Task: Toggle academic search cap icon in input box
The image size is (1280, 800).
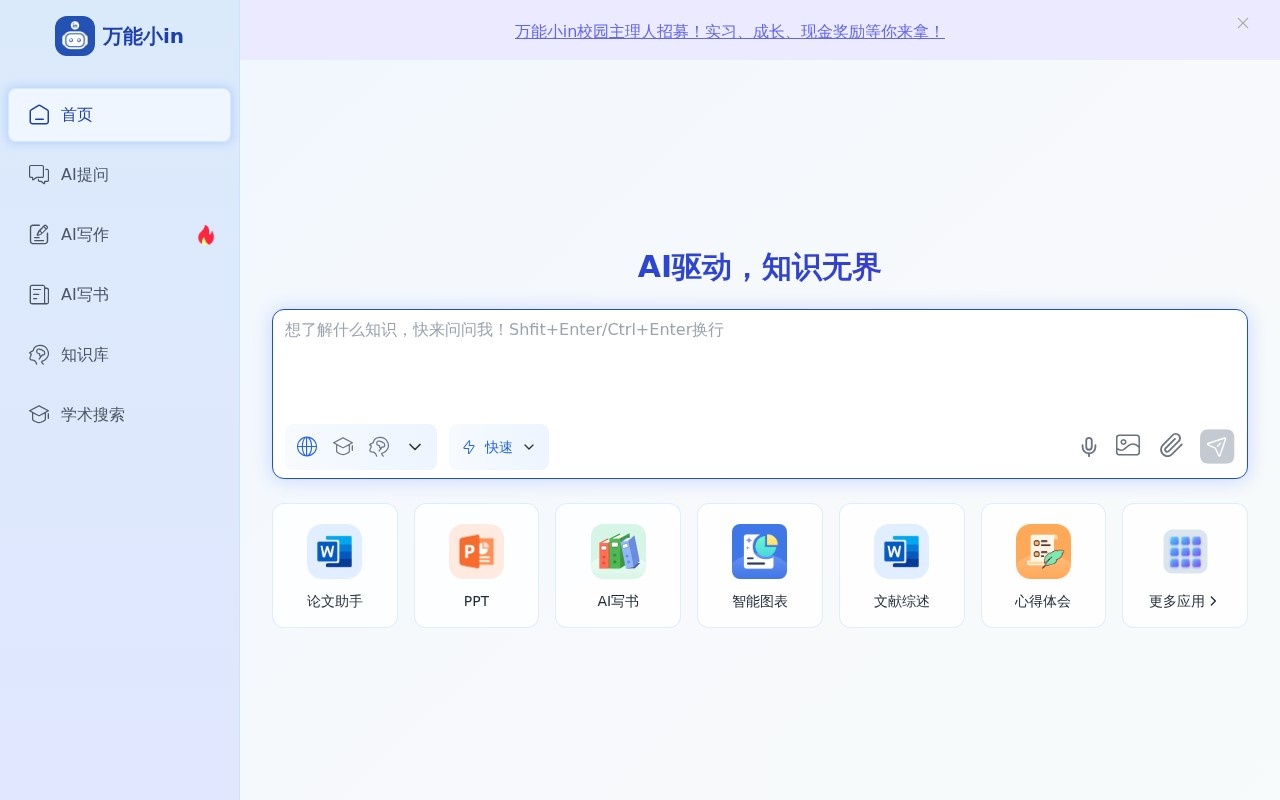Action: pyautogui.click(x=343, y=447)
